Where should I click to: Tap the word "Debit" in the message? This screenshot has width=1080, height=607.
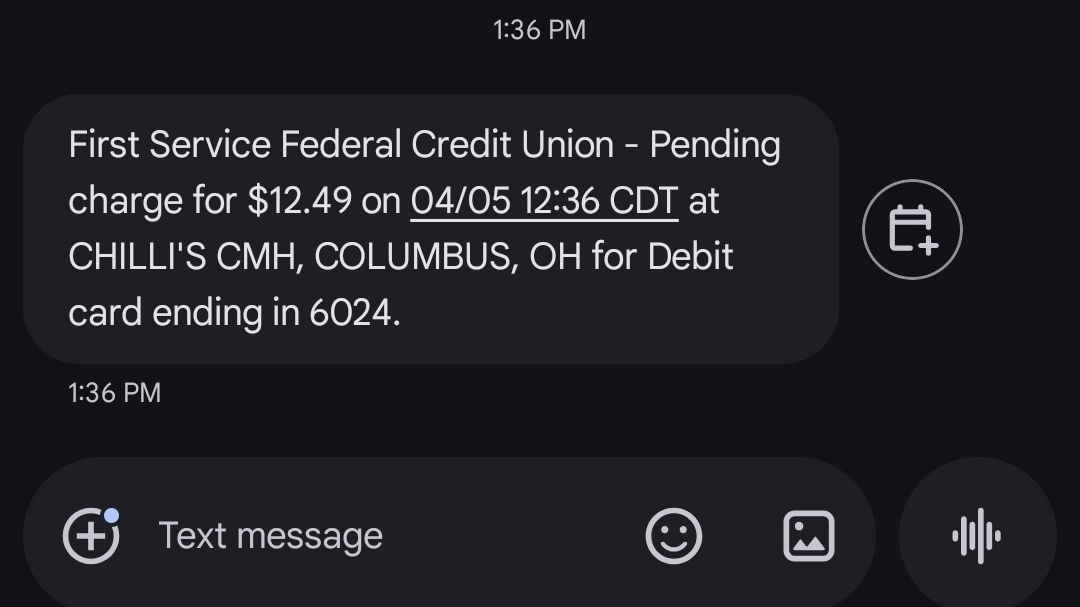(690, 257)
